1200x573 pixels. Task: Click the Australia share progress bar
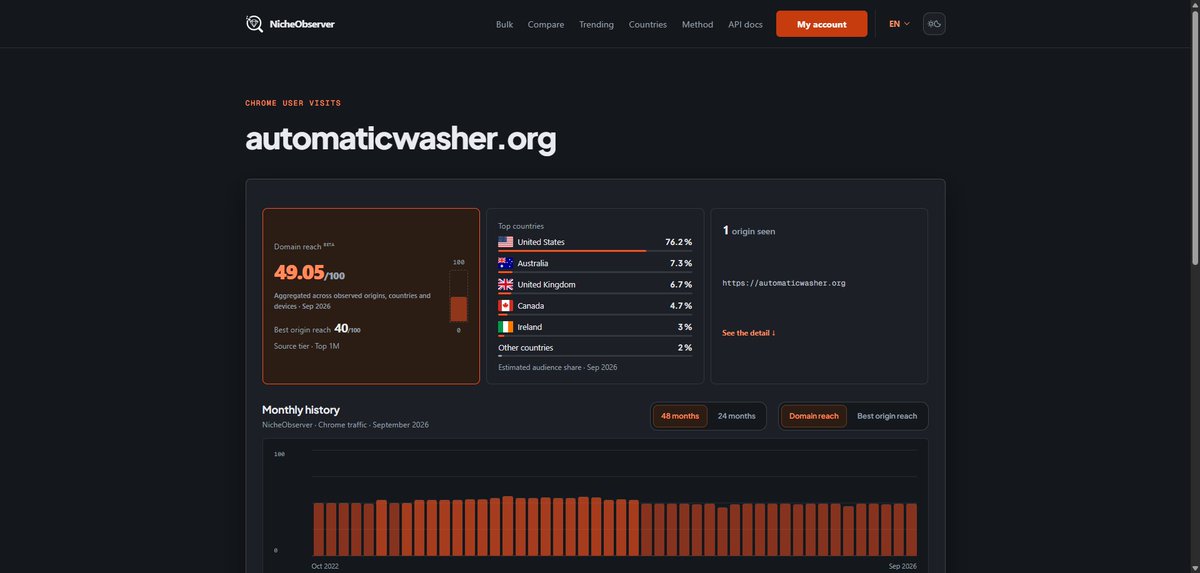[596, 271]
